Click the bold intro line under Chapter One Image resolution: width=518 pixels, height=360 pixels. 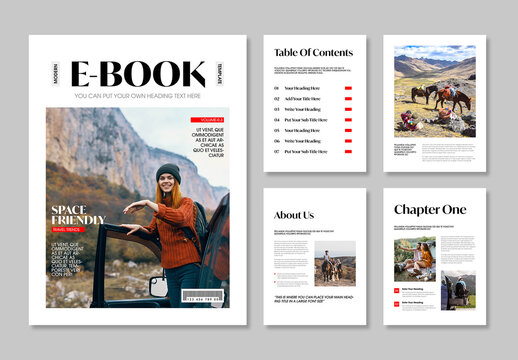click(x=424, y=228)
